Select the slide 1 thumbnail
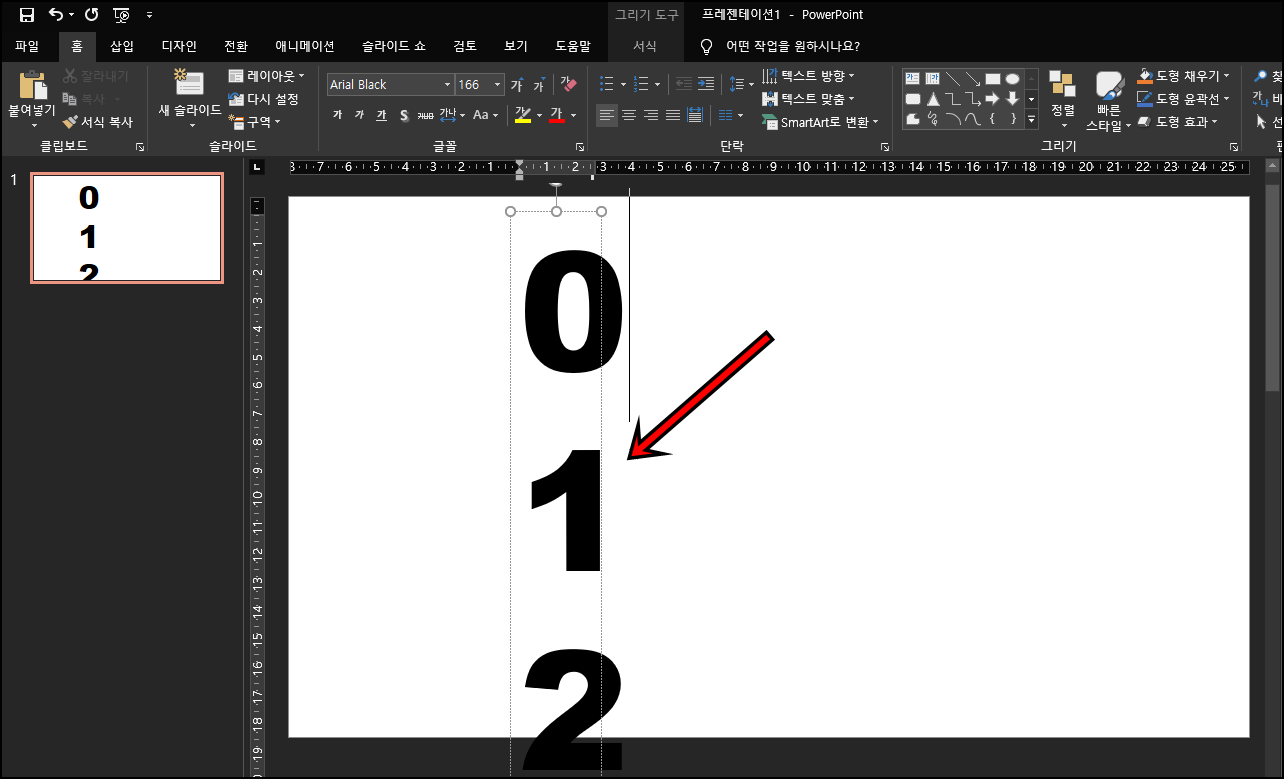This screenshot has width=1284, height=779. point(127,228)
